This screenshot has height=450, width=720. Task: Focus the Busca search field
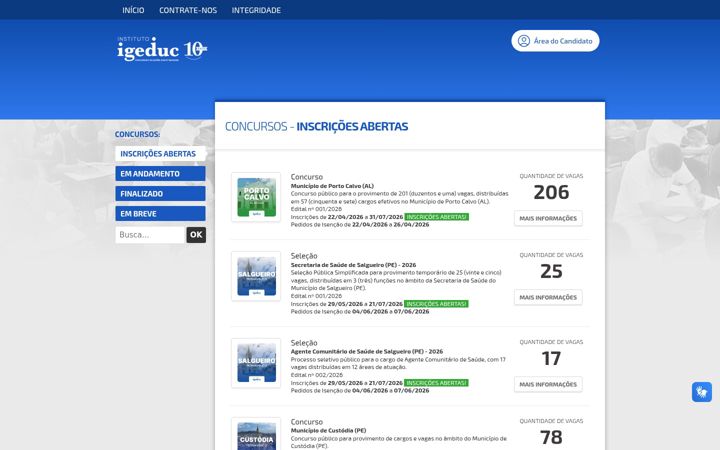(x=150, y=235)
